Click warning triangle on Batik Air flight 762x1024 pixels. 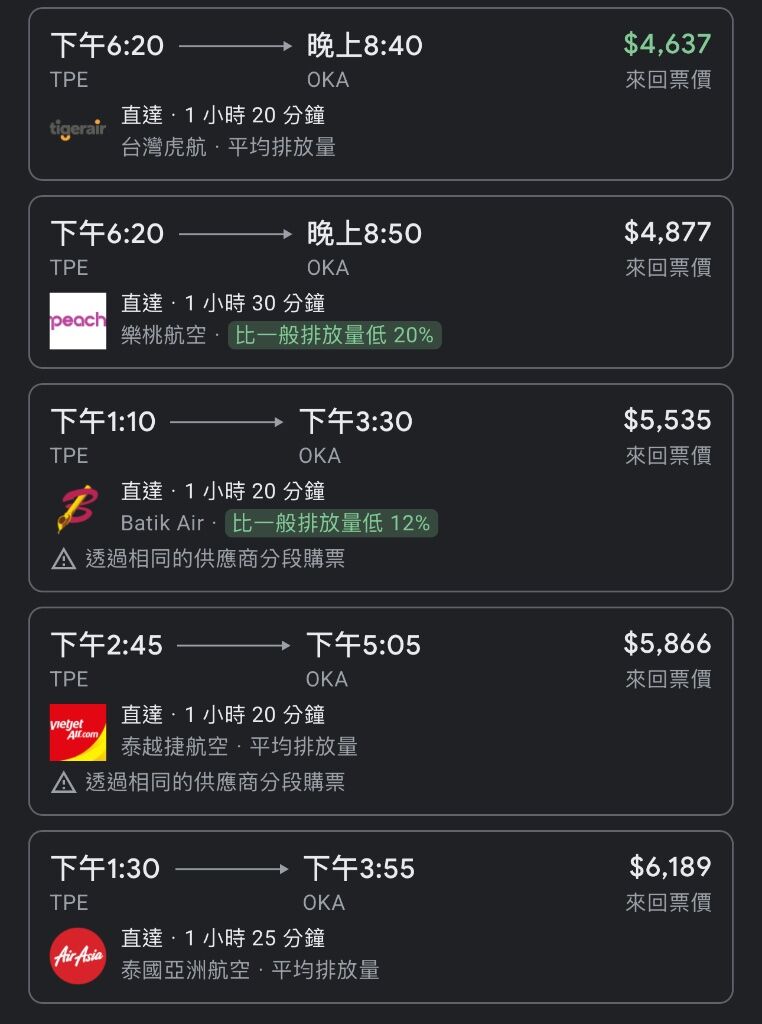pyautogui.click(x=64, y=559)
